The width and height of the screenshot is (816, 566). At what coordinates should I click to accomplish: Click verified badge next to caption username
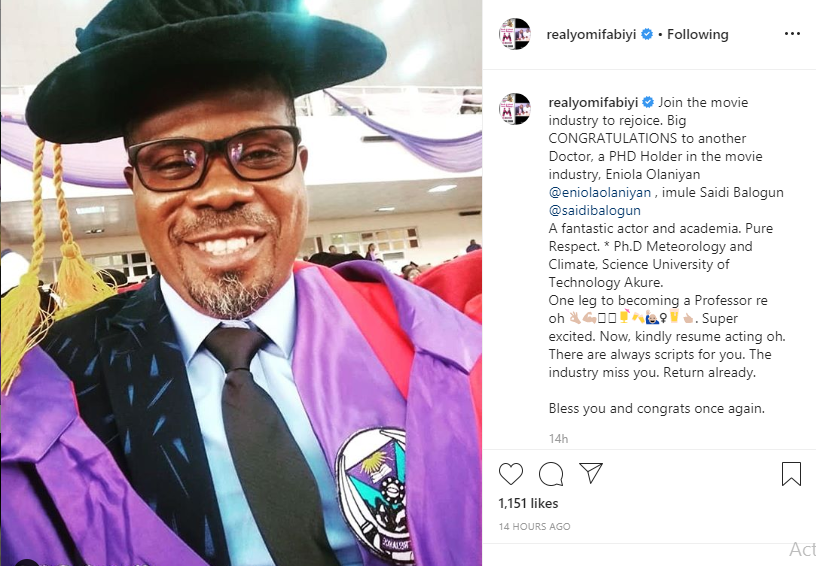(x=648, y=102)
